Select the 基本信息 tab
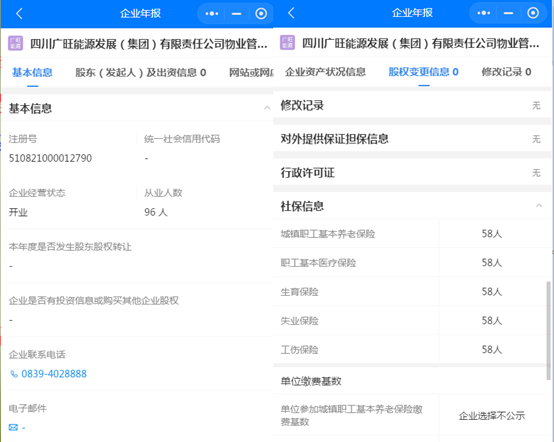The height and width of the screenshot is (442, 554). [x=32, y=72]
